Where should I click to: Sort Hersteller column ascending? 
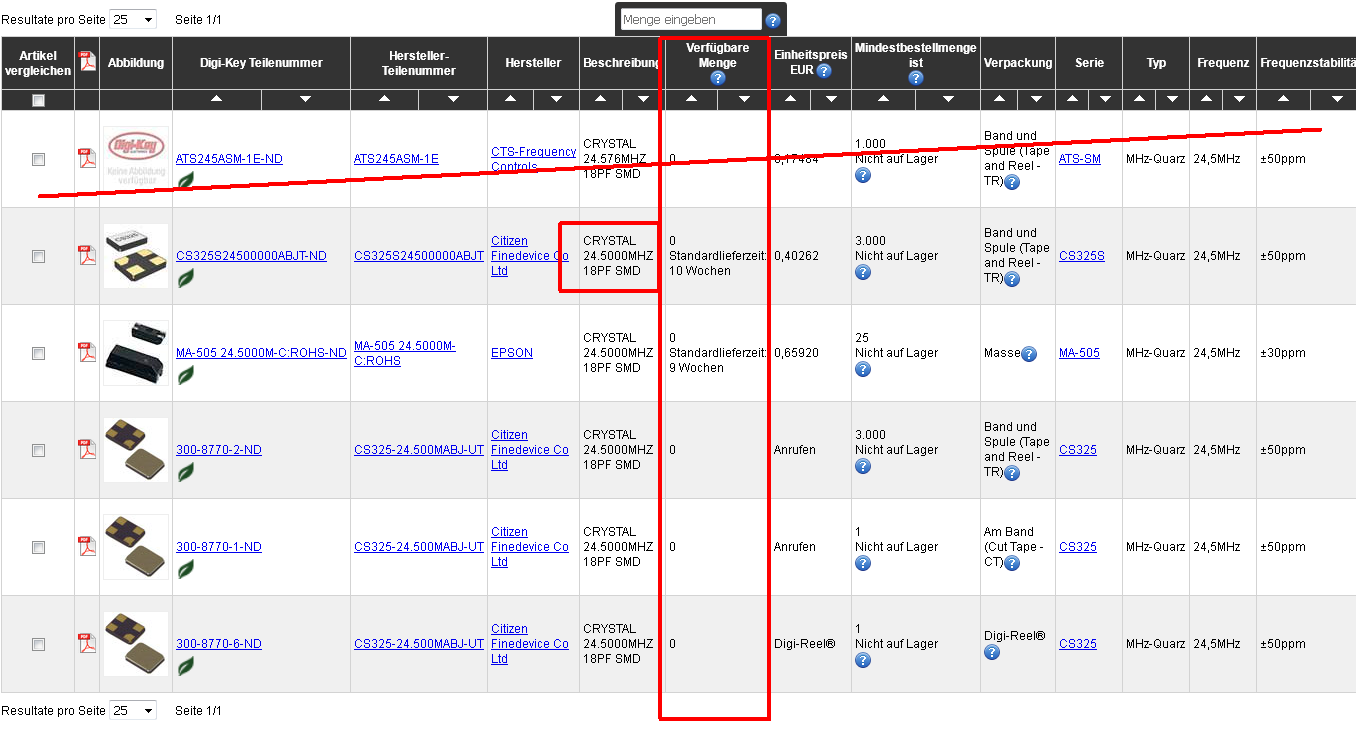(x=511, y=100)
